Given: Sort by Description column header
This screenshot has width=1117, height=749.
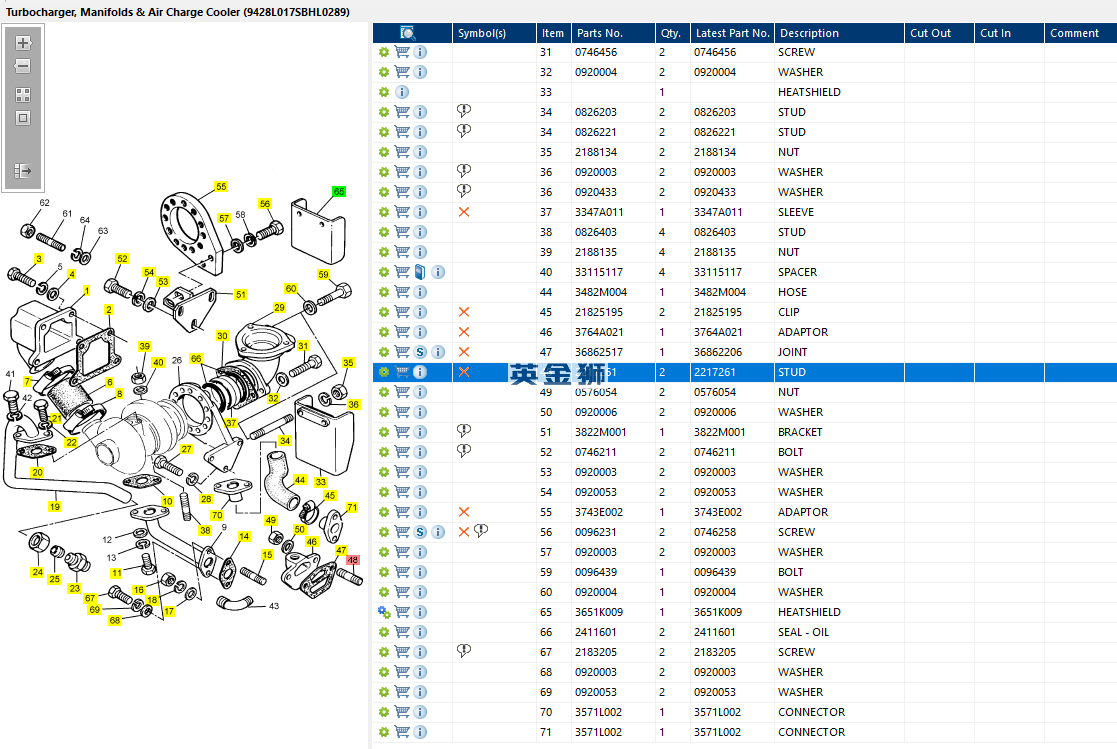Looking at the screenshot, I should point(839,33).
